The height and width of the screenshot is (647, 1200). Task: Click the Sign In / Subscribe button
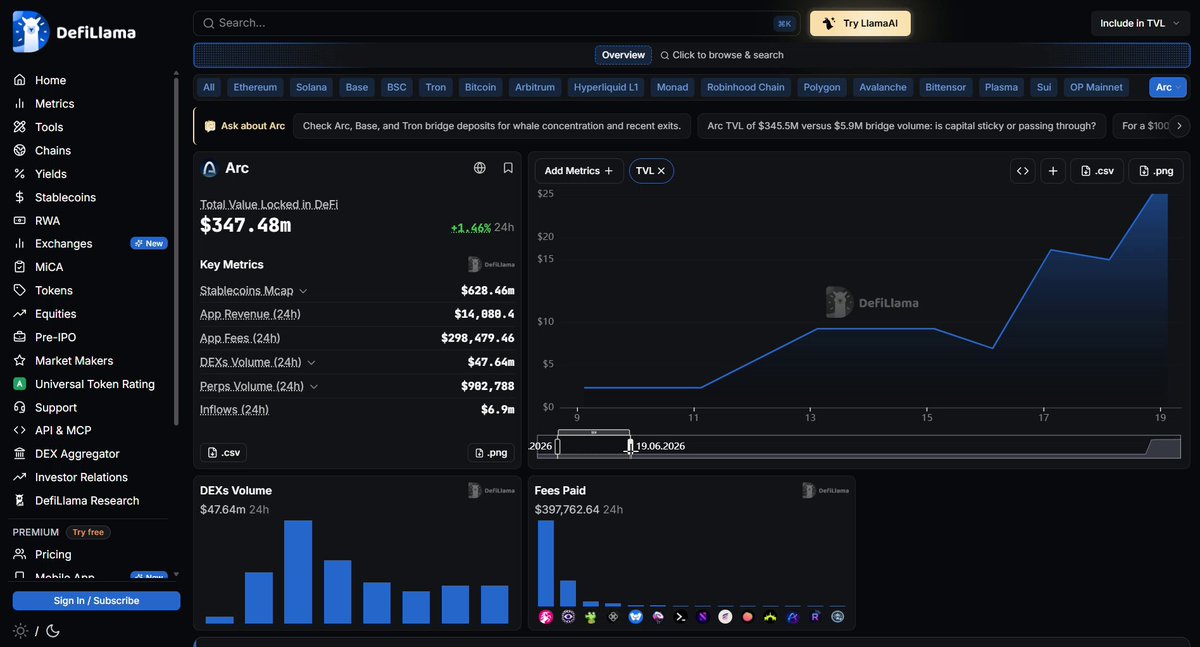[x=96, y=601]
